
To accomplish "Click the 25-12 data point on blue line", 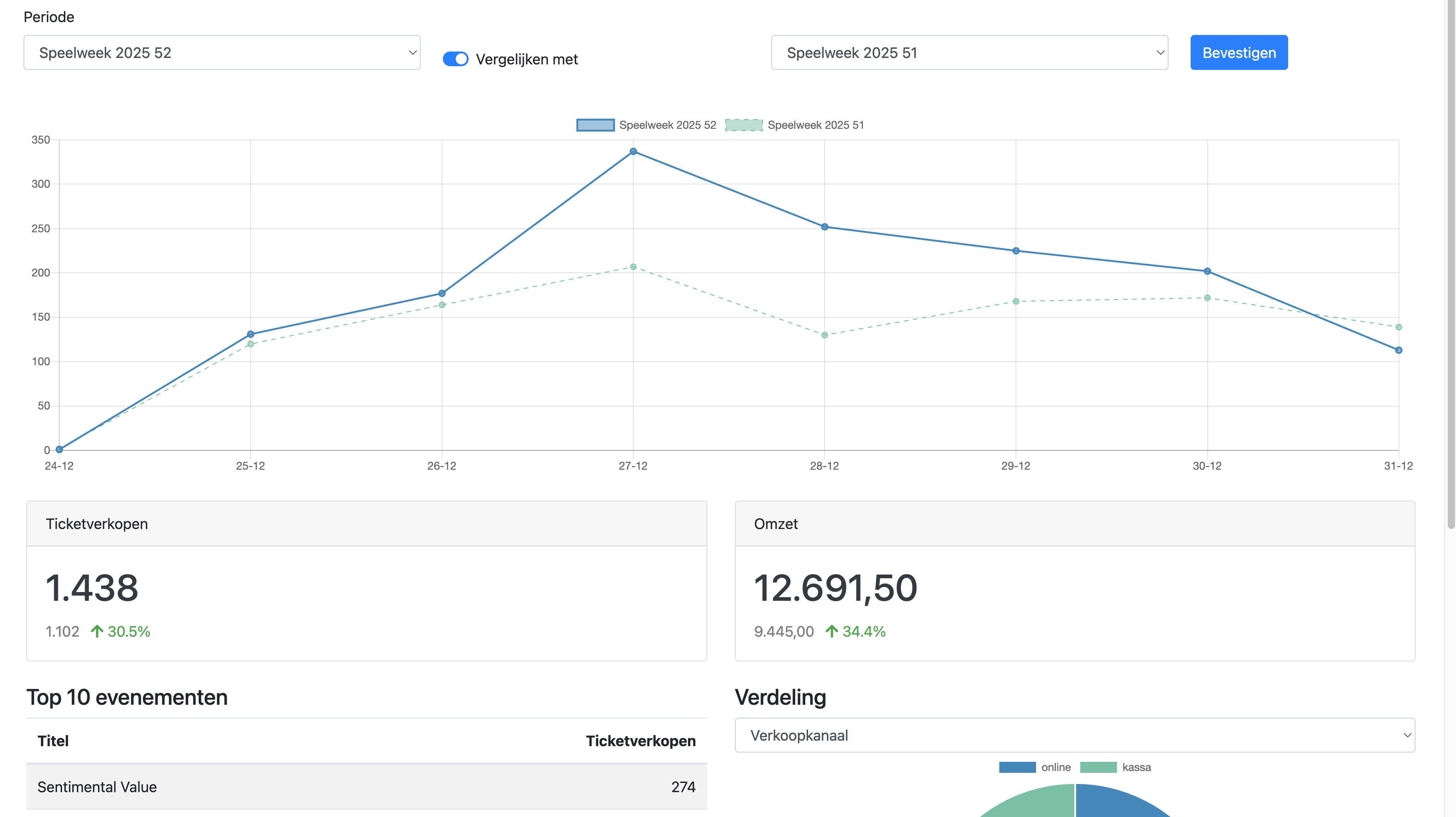I will coord(250,334).
